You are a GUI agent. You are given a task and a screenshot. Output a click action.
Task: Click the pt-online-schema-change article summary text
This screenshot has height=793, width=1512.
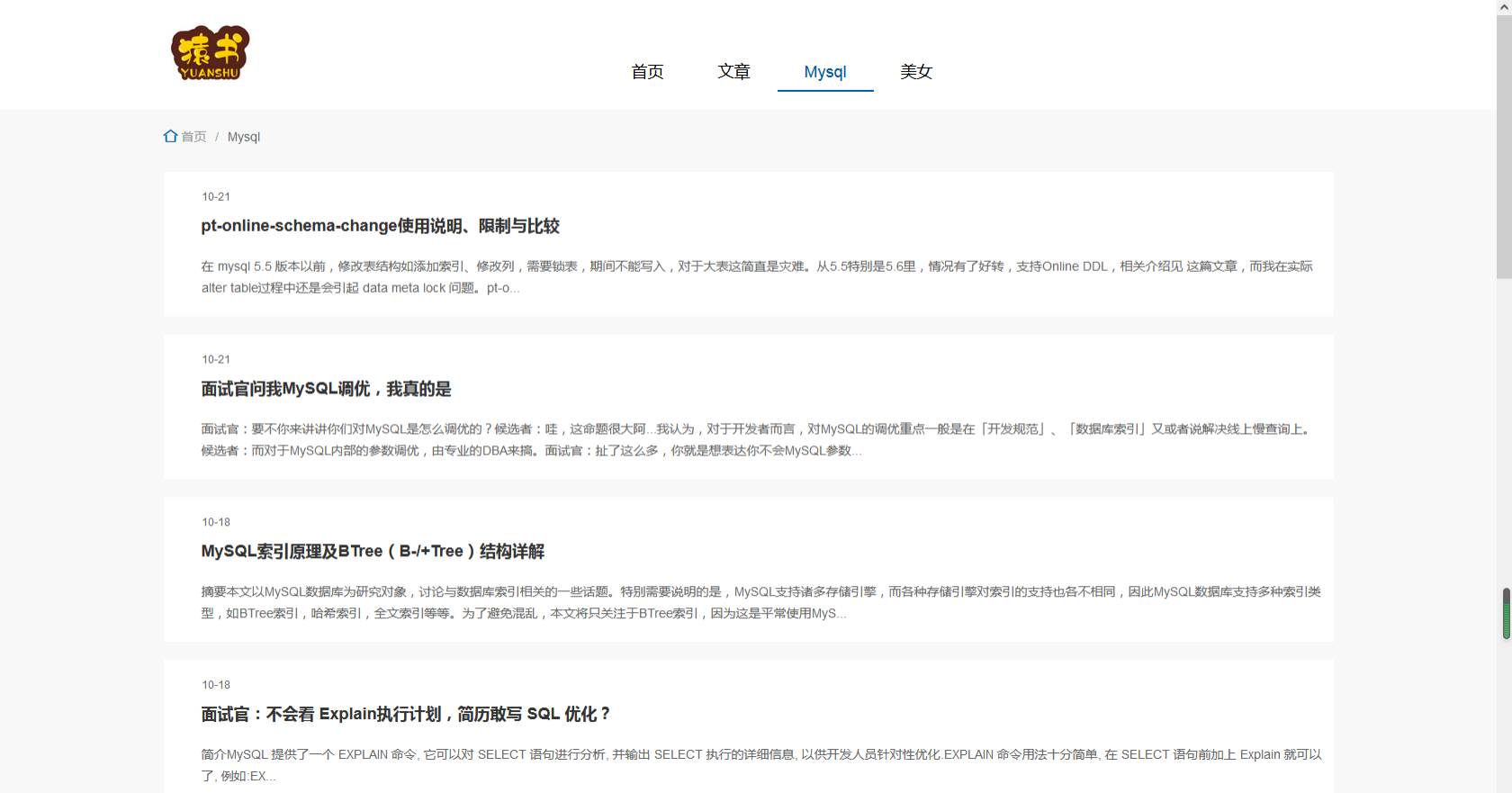(x=757, y=277)
